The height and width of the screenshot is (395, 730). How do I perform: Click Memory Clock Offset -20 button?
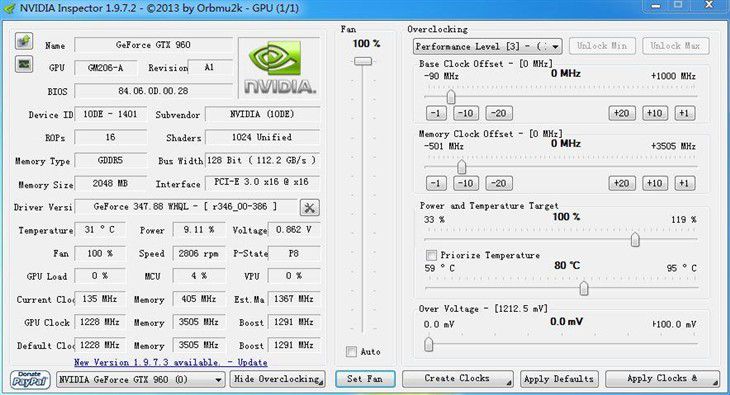coord(499,183)
